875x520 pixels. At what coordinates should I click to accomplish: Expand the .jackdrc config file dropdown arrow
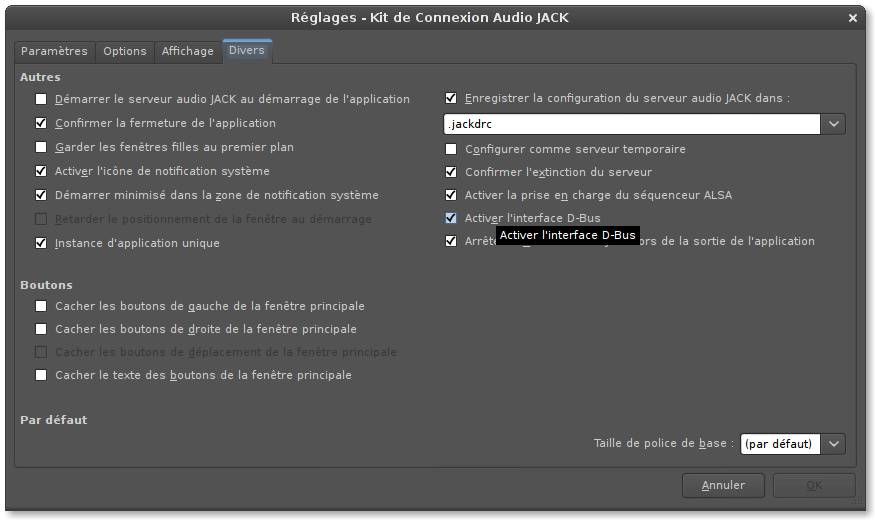pos(833,124)
